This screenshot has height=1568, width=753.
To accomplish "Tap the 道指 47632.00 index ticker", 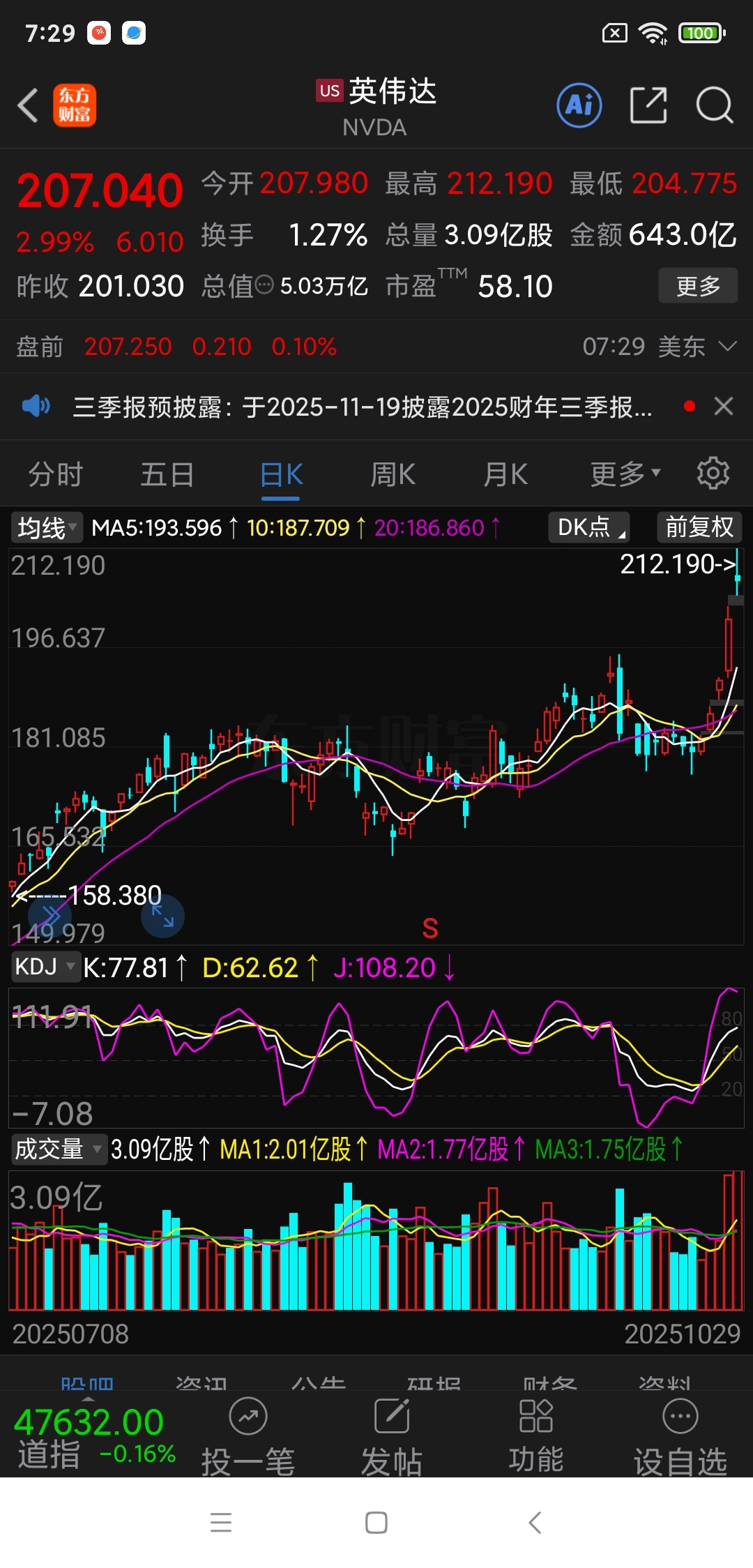I will coord(95,1438).
